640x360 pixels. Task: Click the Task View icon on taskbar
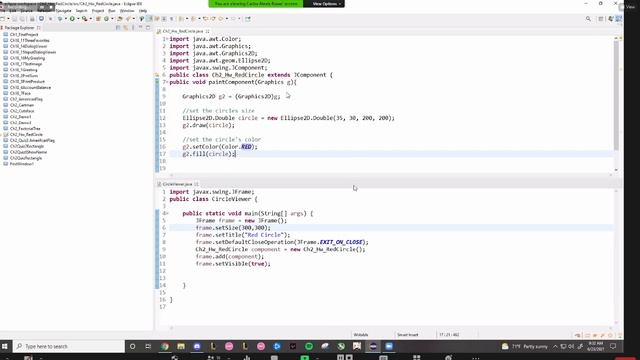(148, 346)
